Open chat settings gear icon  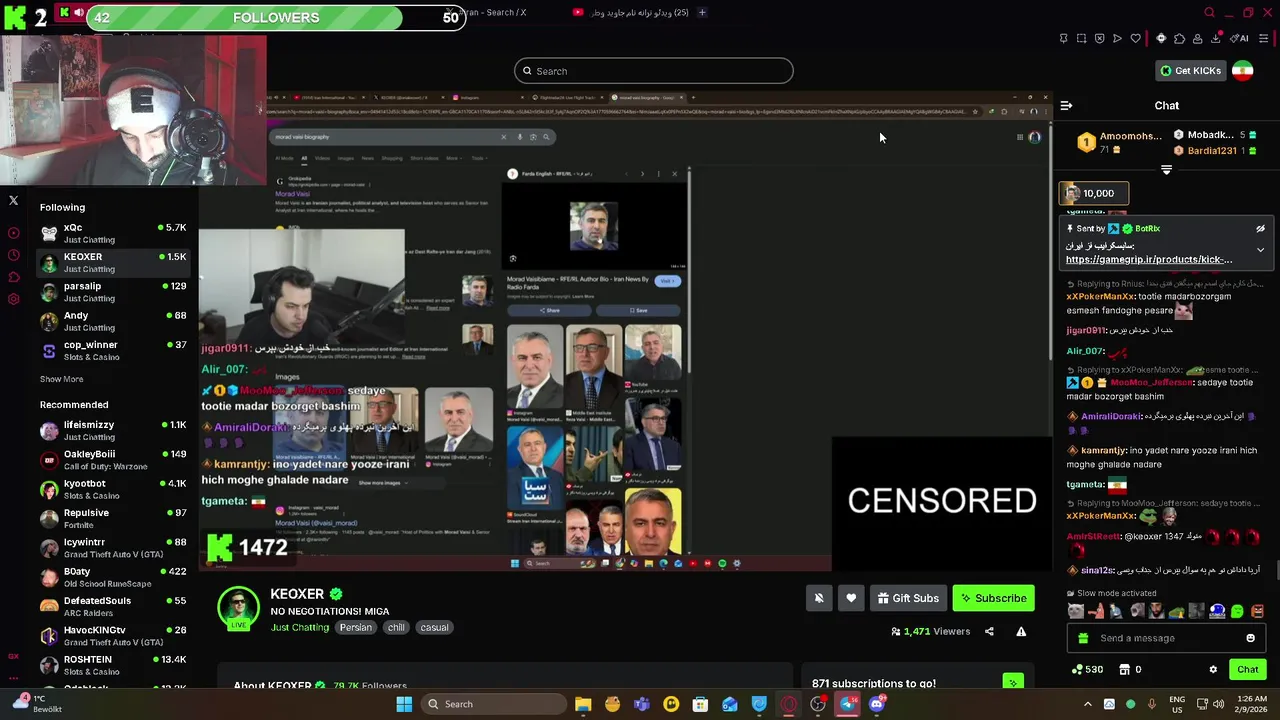coord(1213,669)
